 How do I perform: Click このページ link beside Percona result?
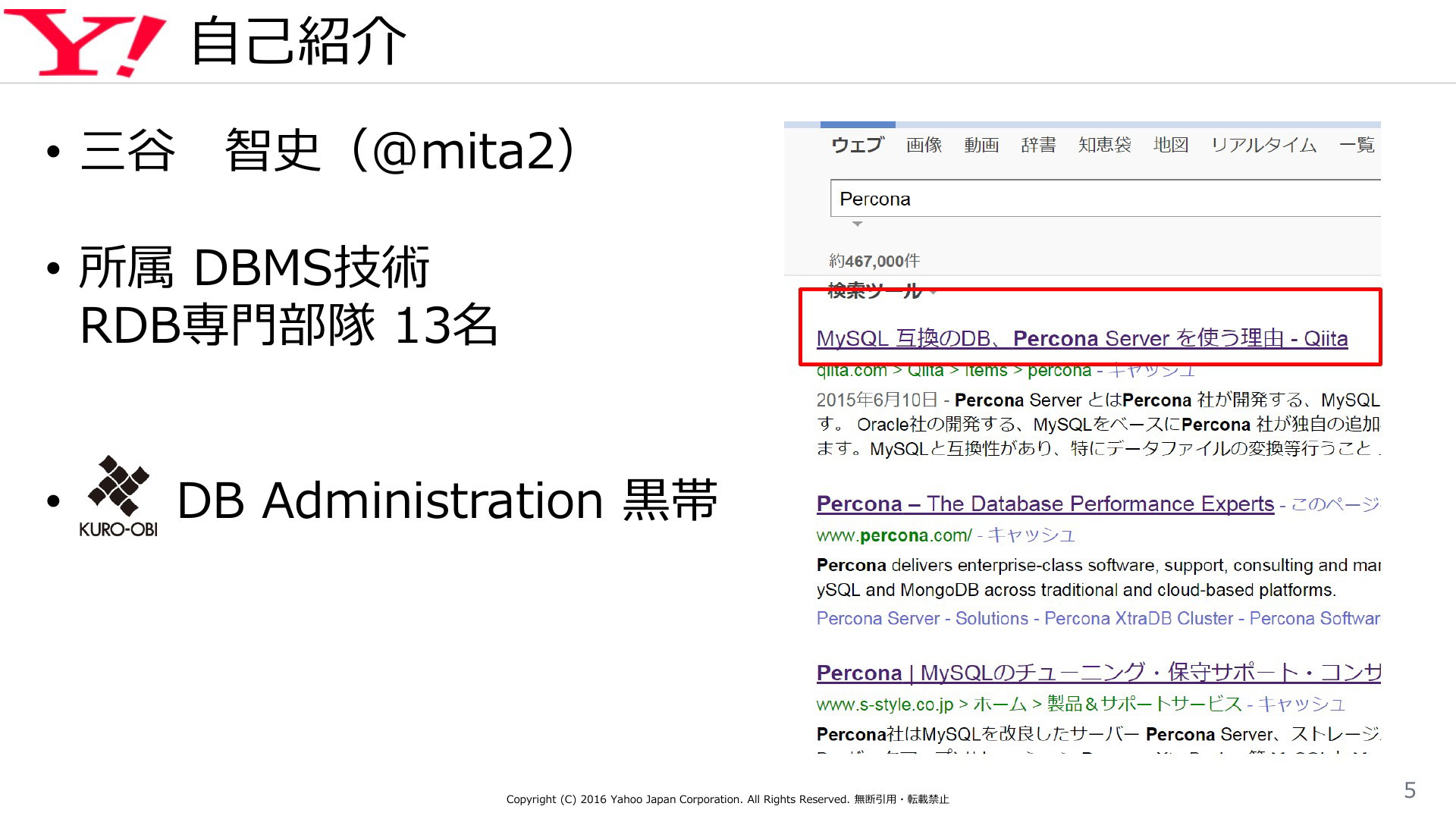pyautogui.click(x=1335, y=504)
